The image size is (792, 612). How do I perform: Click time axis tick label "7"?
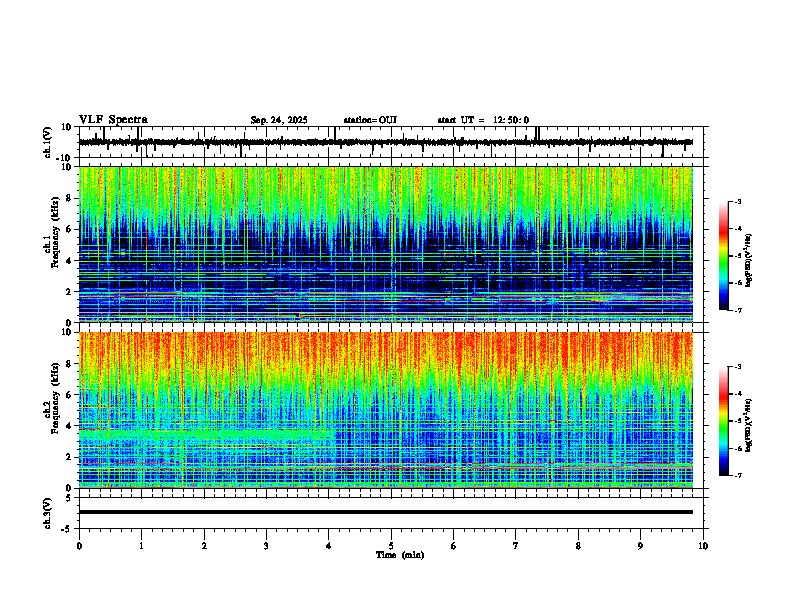coord(516,546)
